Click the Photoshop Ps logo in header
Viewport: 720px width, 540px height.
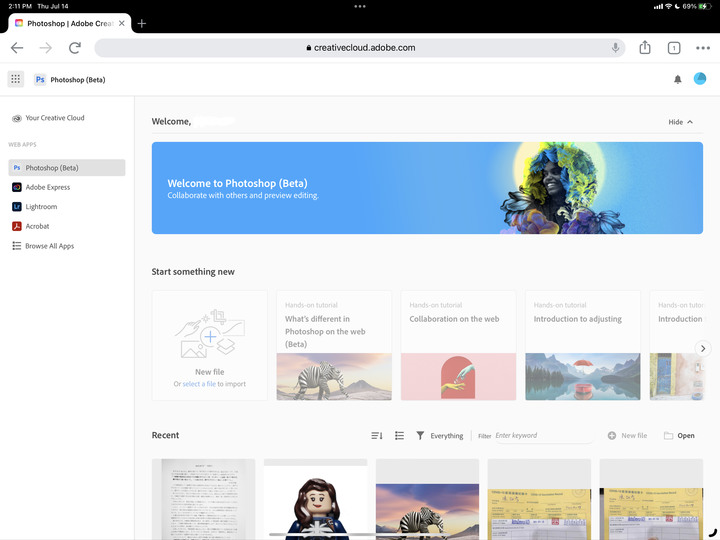tap(40, 79)
